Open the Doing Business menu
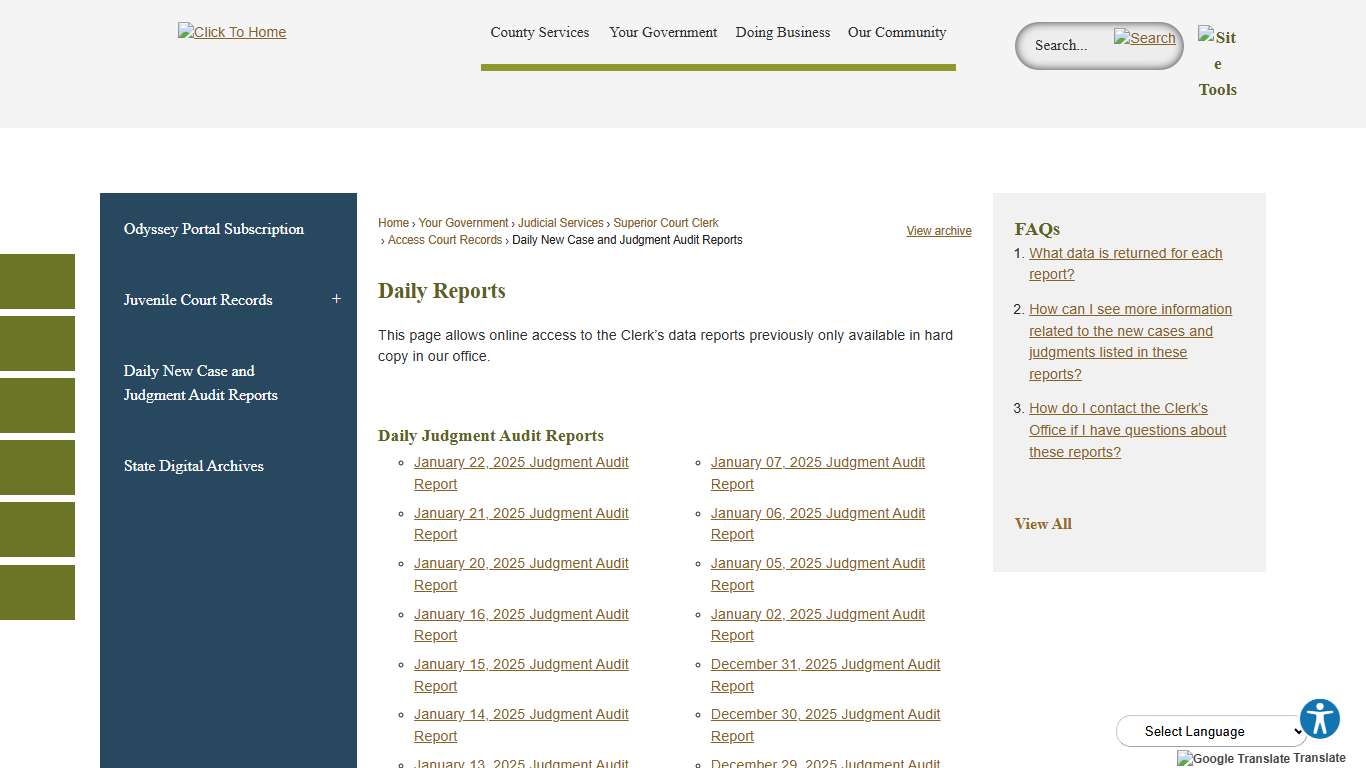Screen dimensions: 1366x768 pyautogui.click(x=782, y=32)
